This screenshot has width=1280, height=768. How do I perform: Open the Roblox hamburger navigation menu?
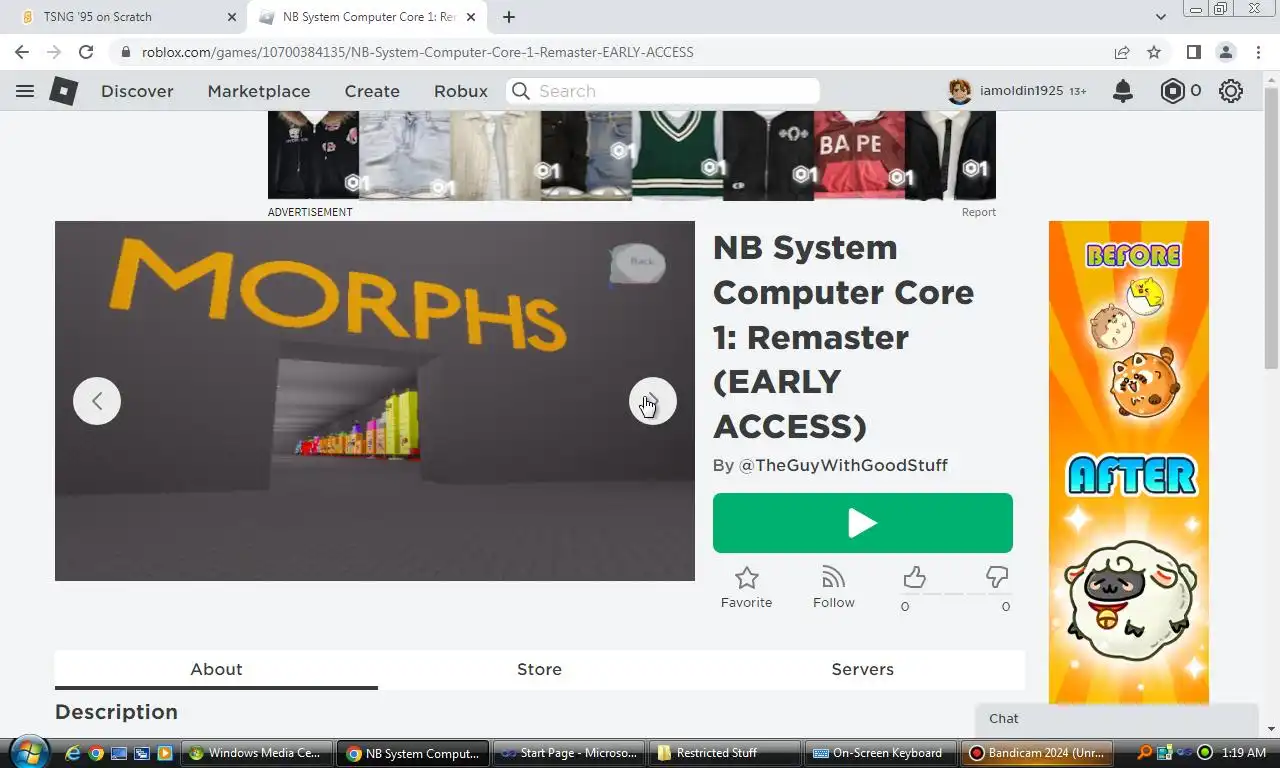pos(25,91)
